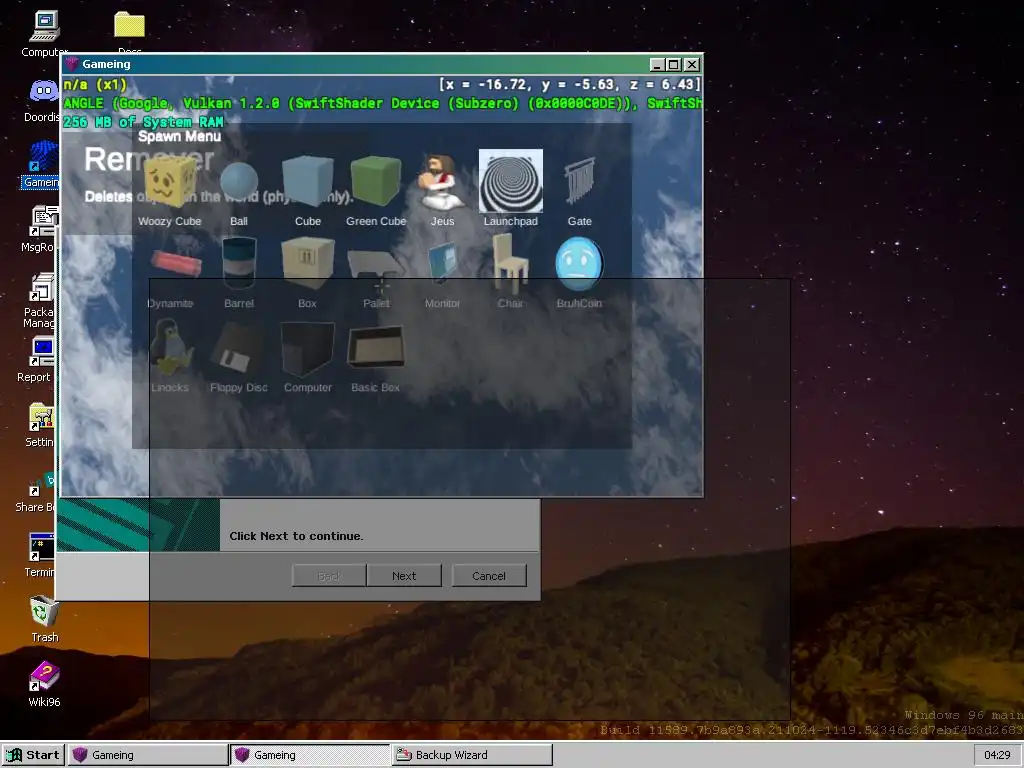Click Next in the Backup Wizard
This screenshot has width=1024, height=768.
(404, 575)
